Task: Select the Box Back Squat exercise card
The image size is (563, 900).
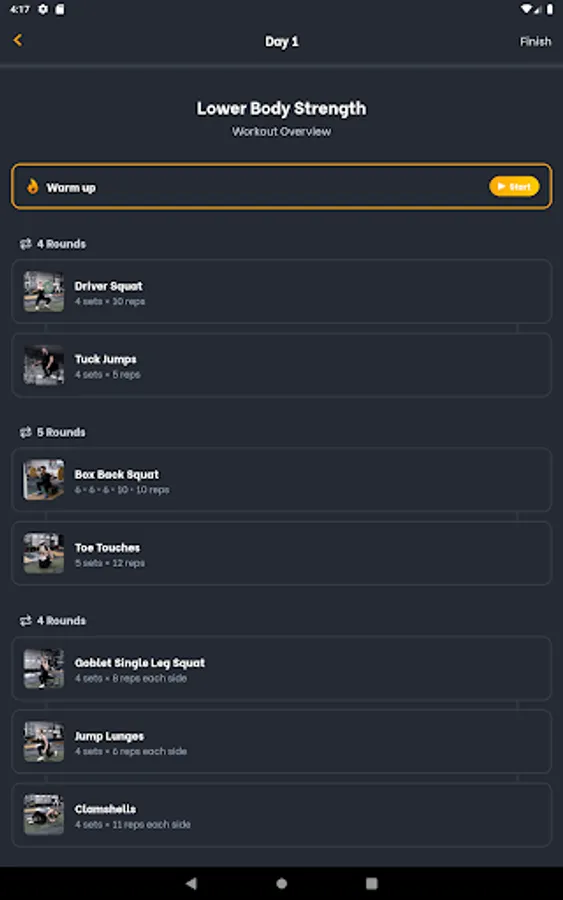Action: pos(281,480)
